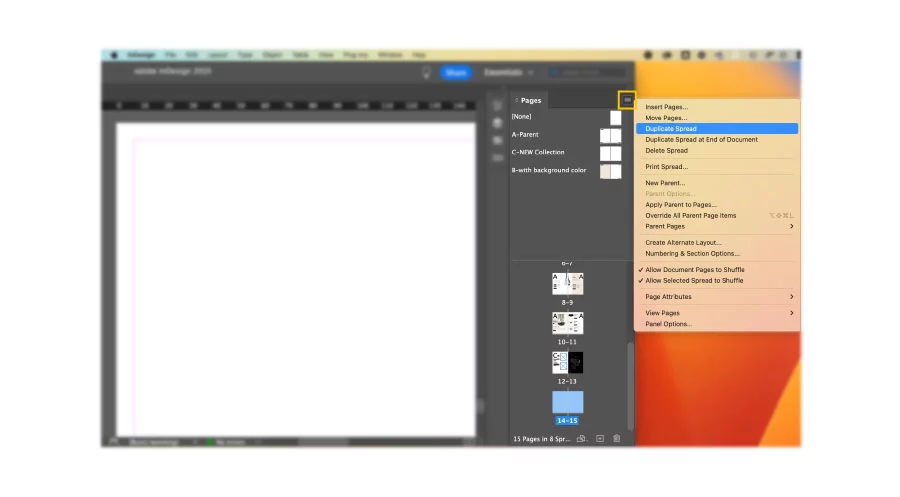
Task: Select the 8-9 spread thumbnail
Action: coord(568,284)
